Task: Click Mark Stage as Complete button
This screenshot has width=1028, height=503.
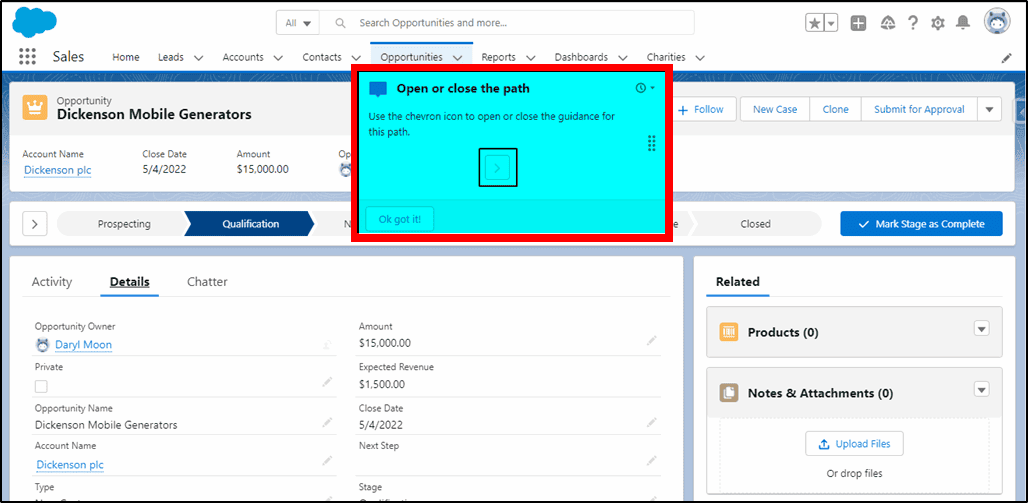Action: pyautogui.click(x=921, y=224)
